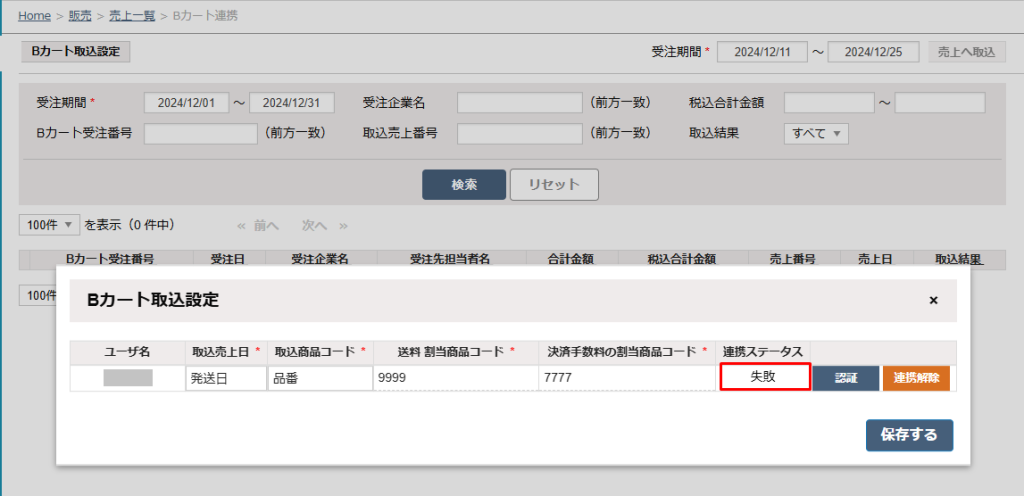The image size is (1024, 496).
Task: Click the リセット button
Action: [x=554, y=185]
